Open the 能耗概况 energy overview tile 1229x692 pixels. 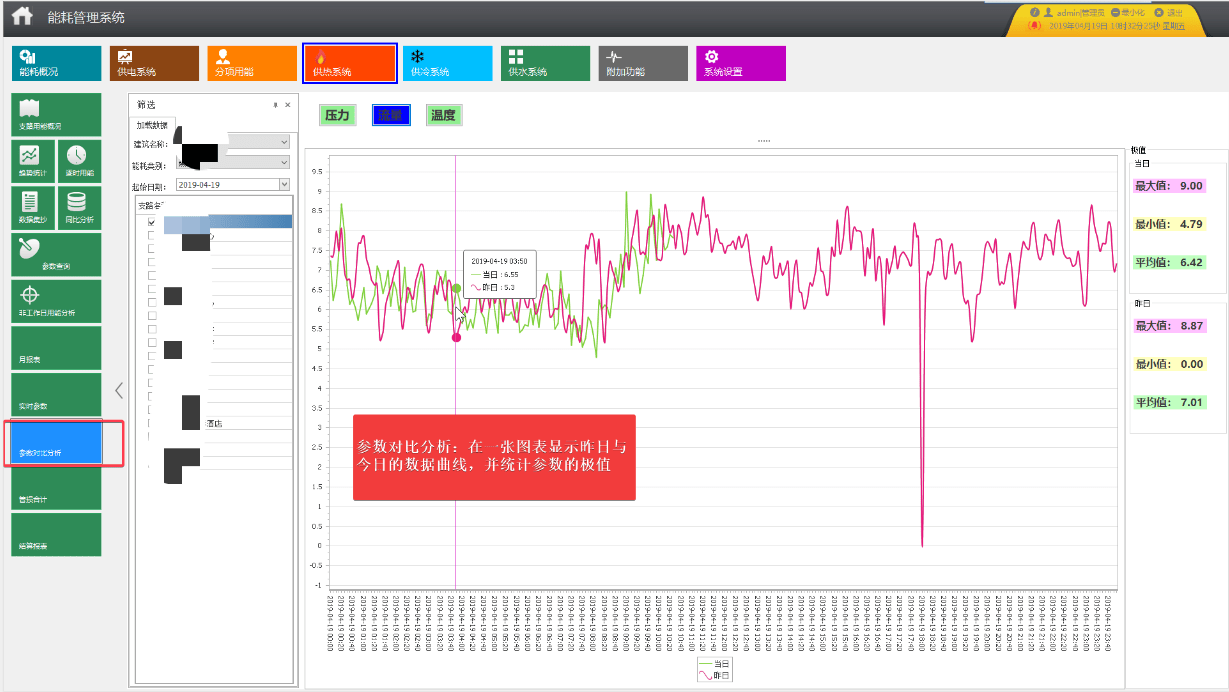click(57, 63)
